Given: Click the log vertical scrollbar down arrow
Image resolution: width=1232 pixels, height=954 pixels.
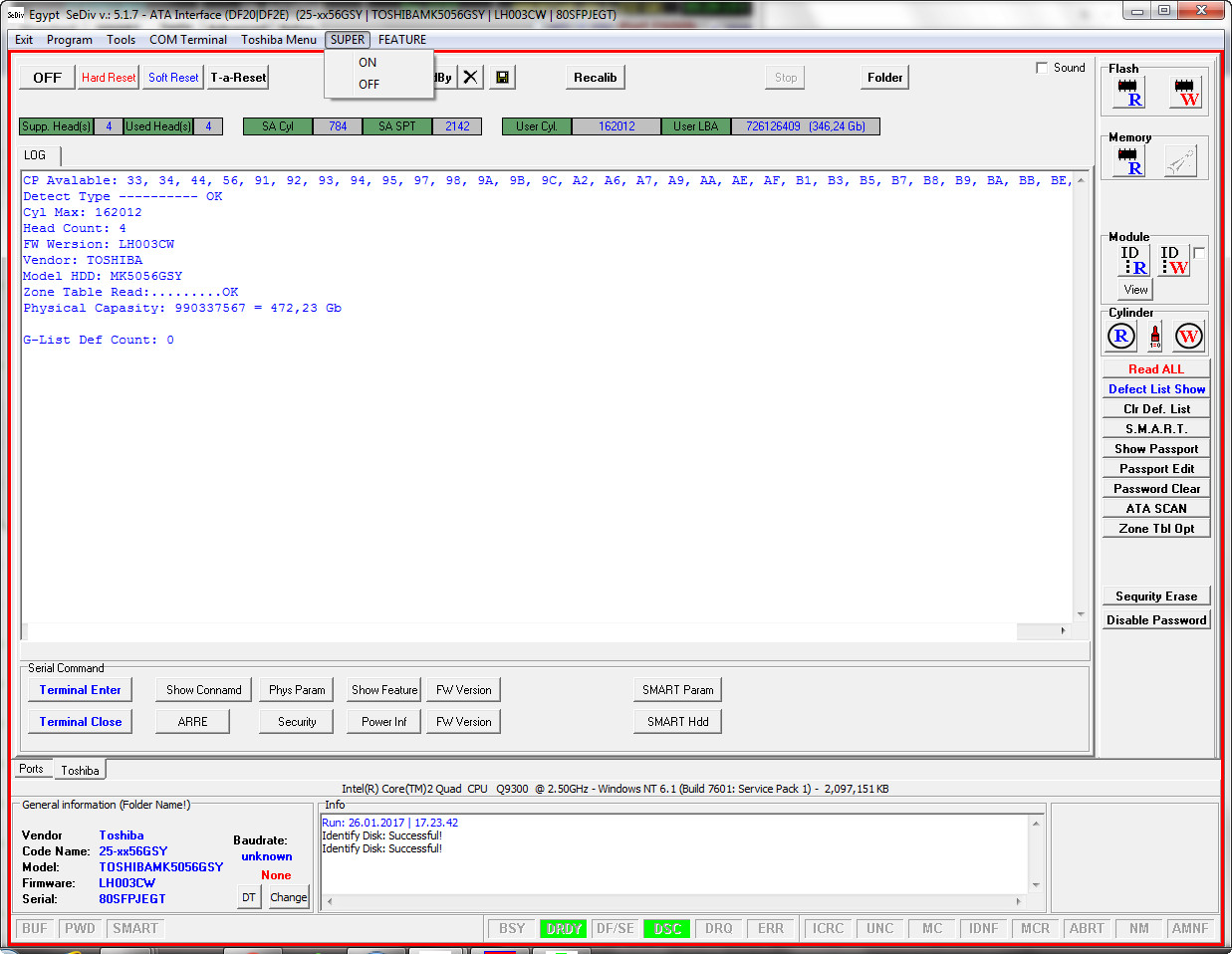Looking at the screenshot, I should coord(1081,614).
